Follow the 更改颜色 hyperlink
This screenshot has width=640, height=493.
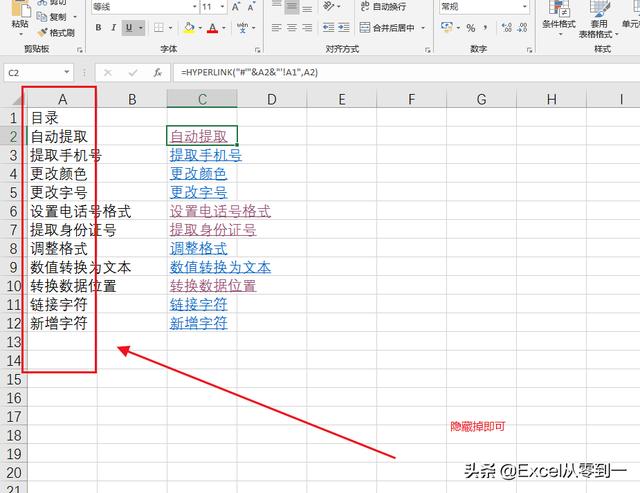pyautogui.click(x=198, y=174)
